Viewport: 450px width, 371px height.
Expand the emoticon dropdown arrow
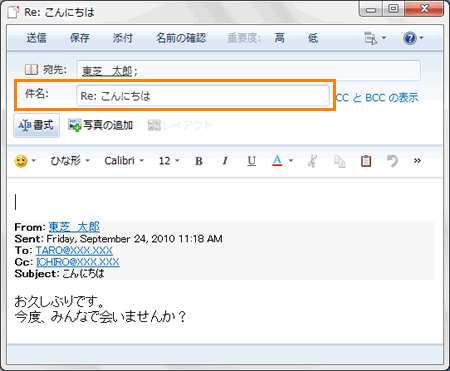[34, 161]
